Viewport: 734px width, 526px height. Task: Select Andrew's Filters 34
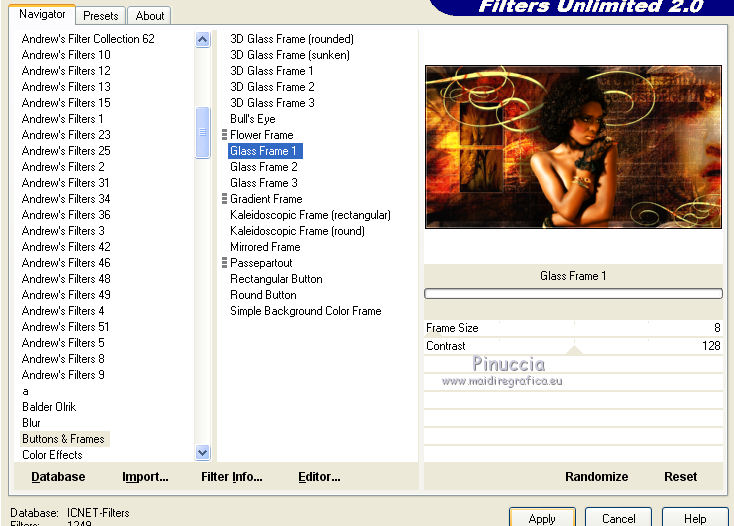coord(66,199)
